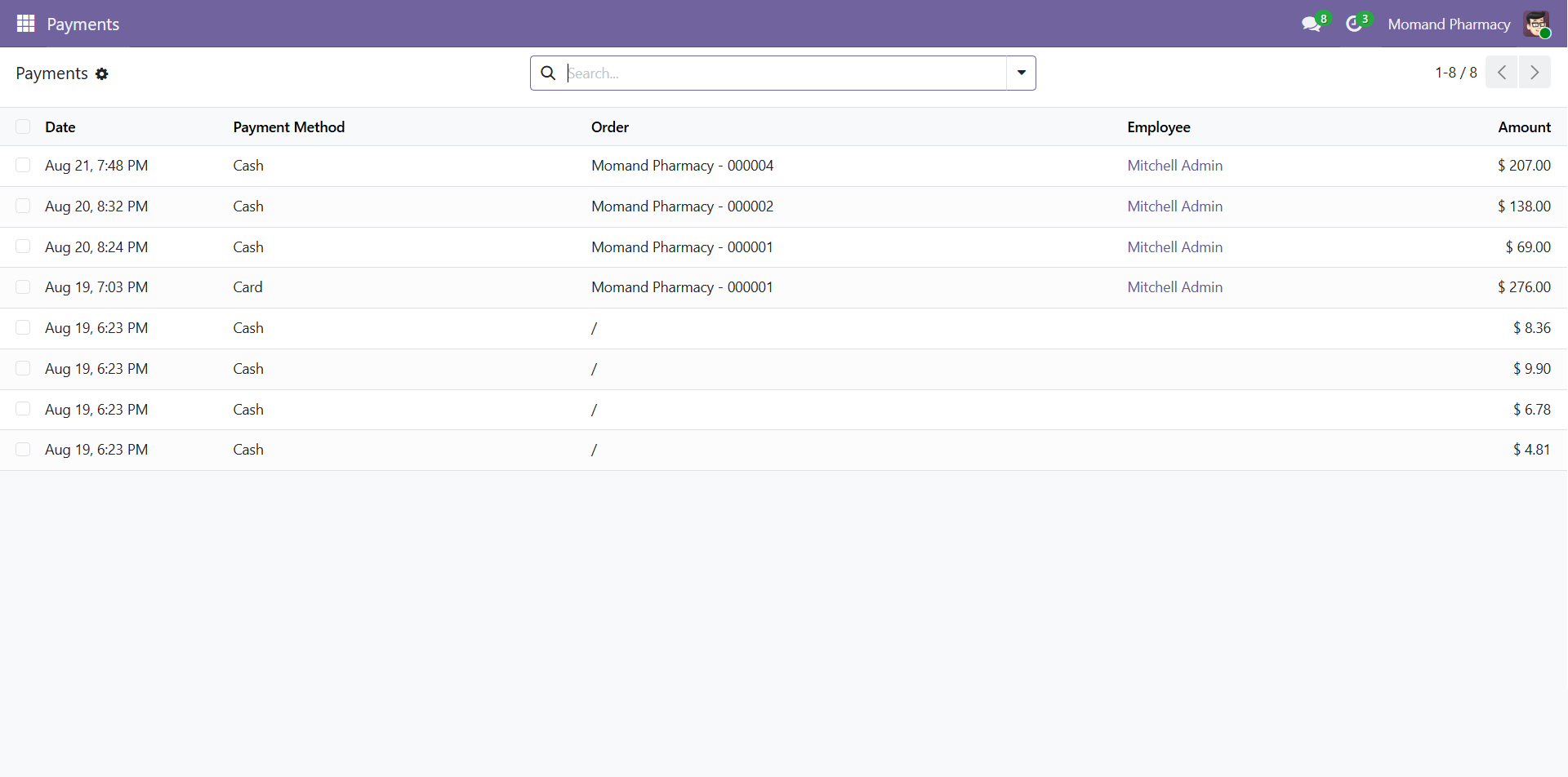Image resolution: width=1568 pixels, height=777 pixels.
Task: Click the $ 138.00 amount cell
Action: pyautogui.click(x=1524, y=206)
